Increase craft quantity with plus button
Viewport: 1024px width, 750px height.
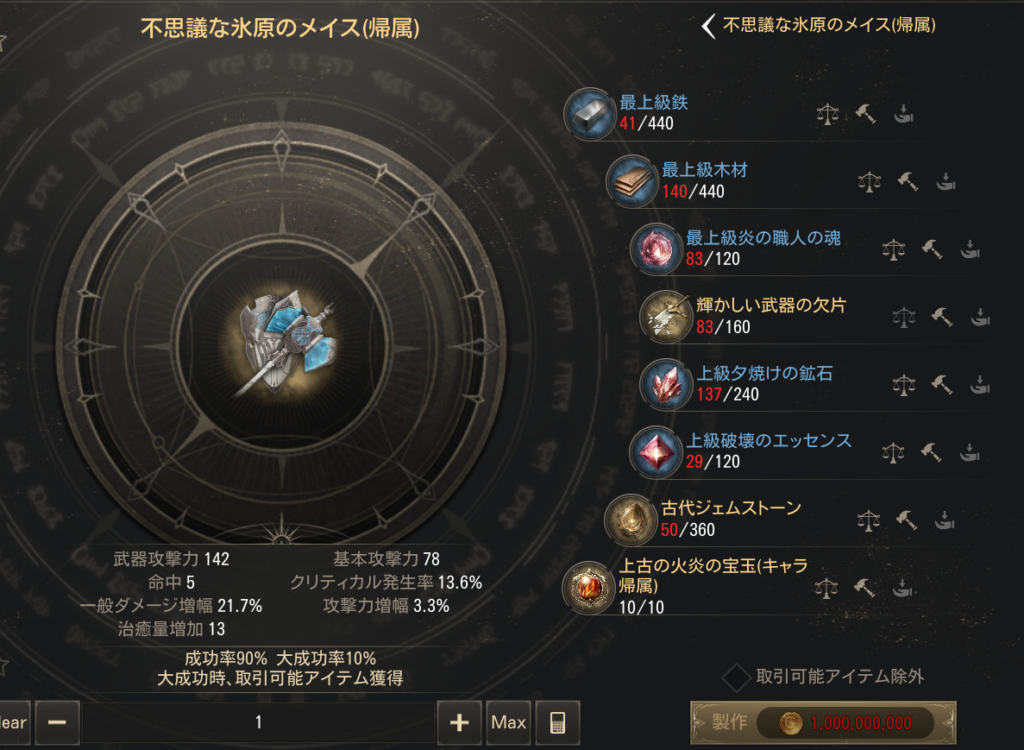pos(459,722)
